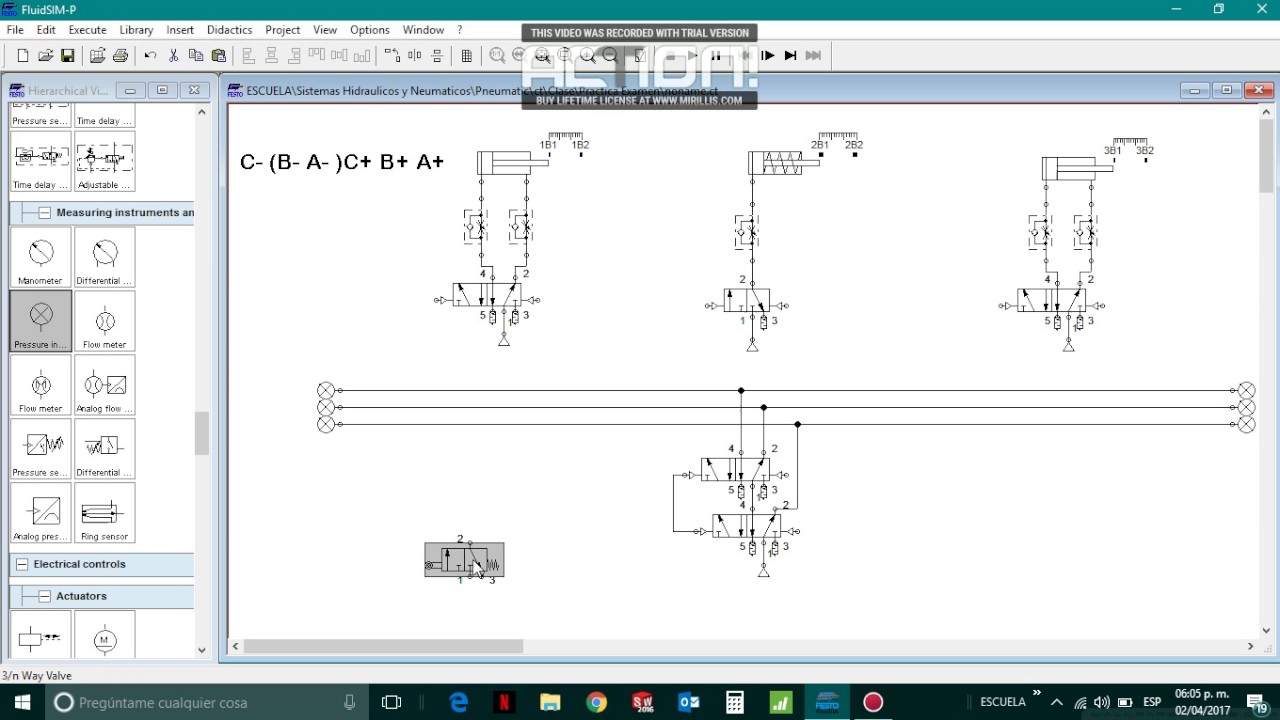Click the volume icon in system tray
Viewport: 1280px width, 720px height.
click(1102, 702)
